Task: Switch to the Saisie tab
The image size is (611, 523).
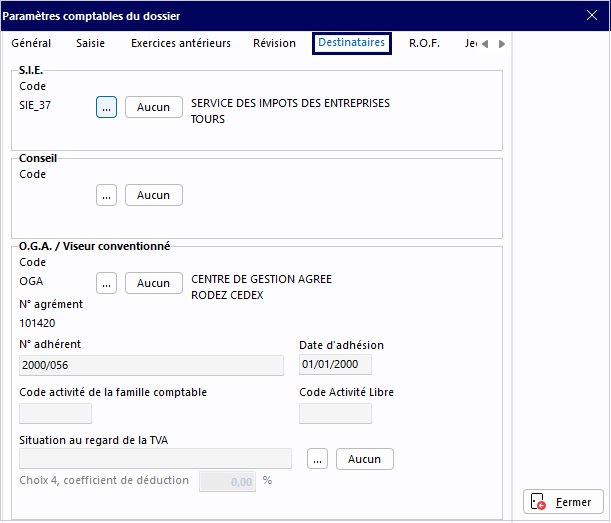Action: (90, 43)
